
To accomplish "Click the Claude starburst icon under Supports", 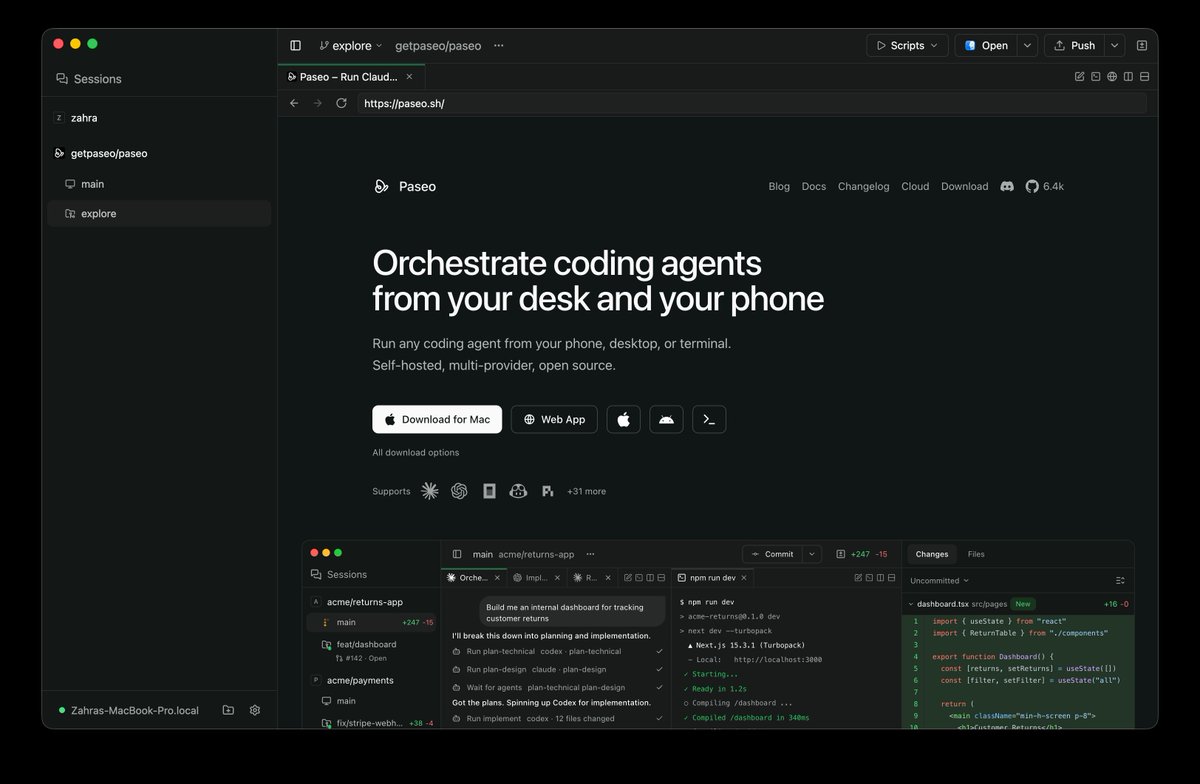I will click(x=430, y=491).
